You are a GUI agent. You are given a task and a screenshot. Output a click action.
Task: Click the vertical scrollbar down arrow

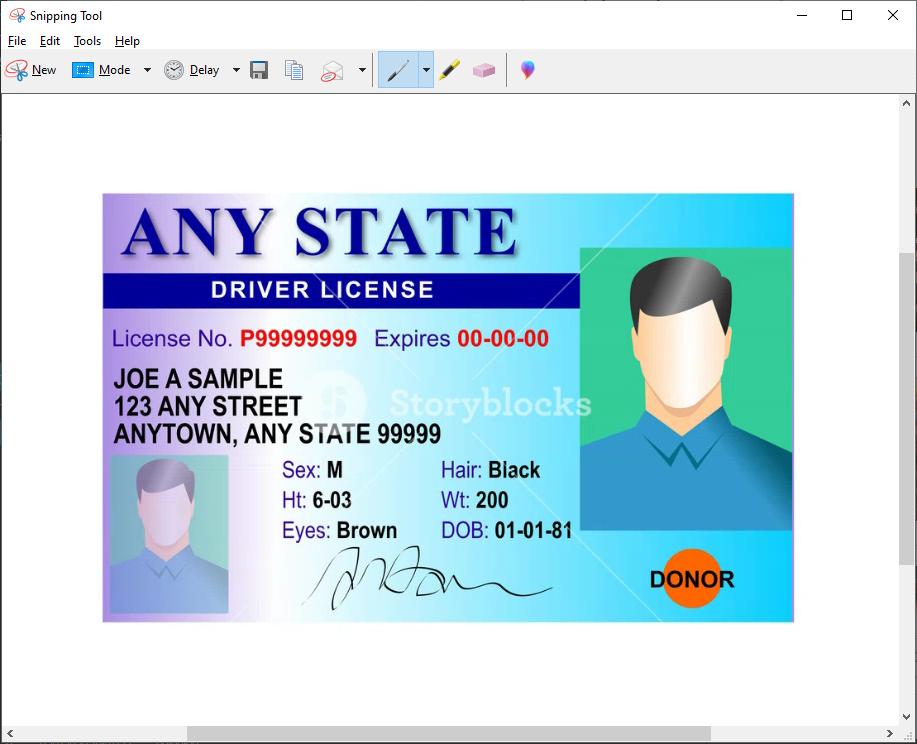click(x=907, y=716)
